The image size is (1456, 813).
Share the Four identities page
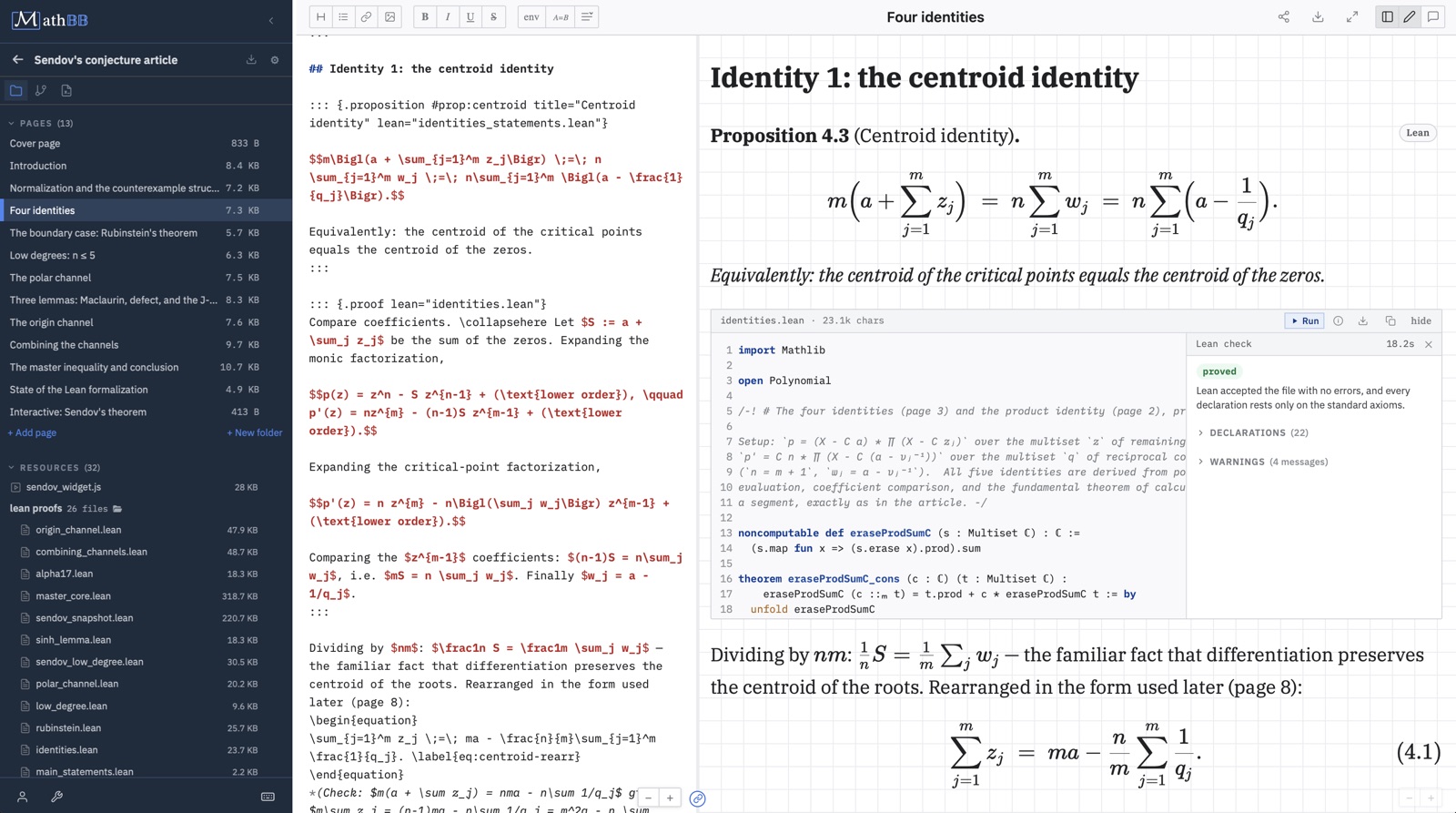1283,16
